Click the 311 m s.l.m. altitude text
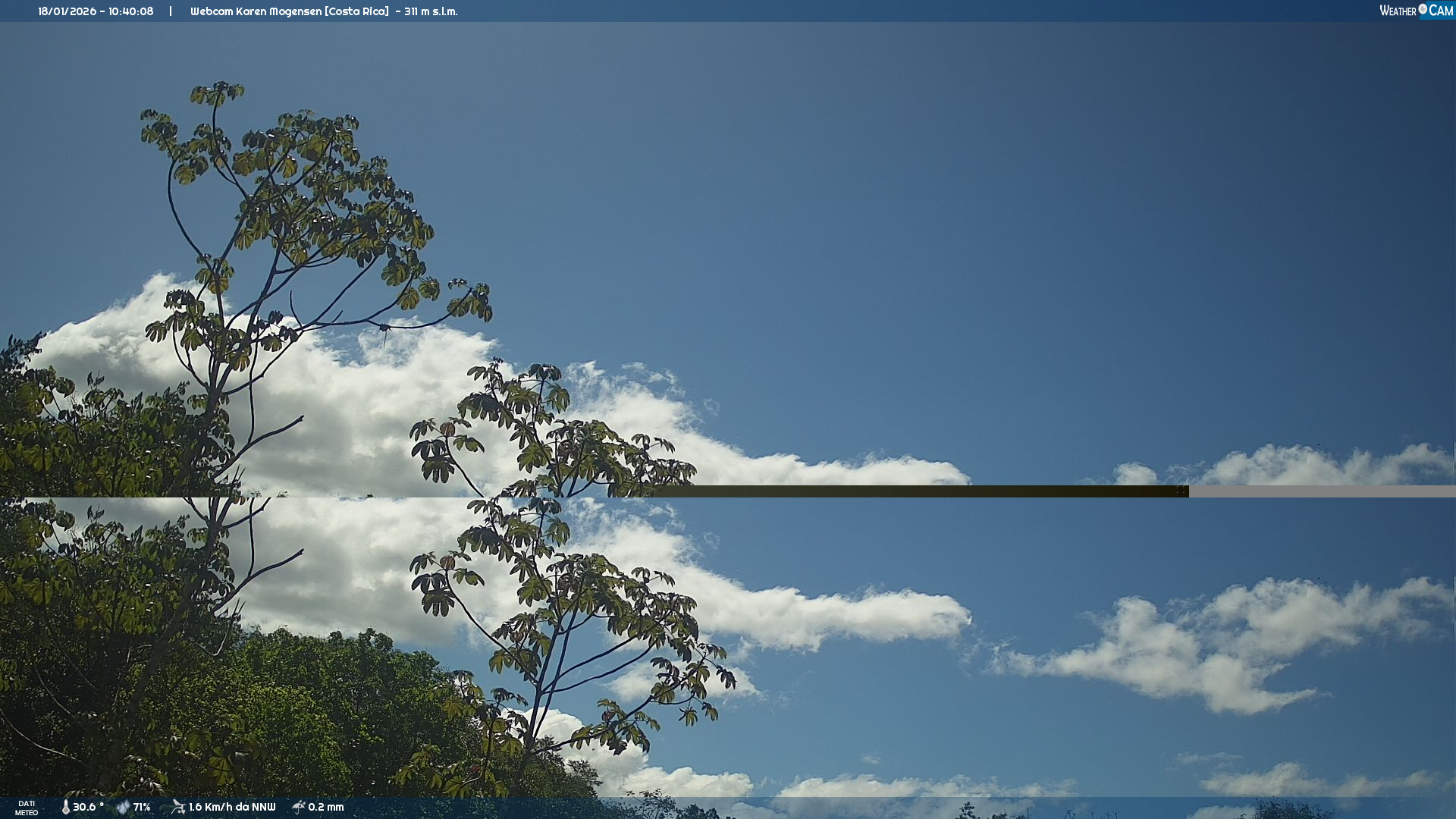1456x819 pixels. pos(431,11)
